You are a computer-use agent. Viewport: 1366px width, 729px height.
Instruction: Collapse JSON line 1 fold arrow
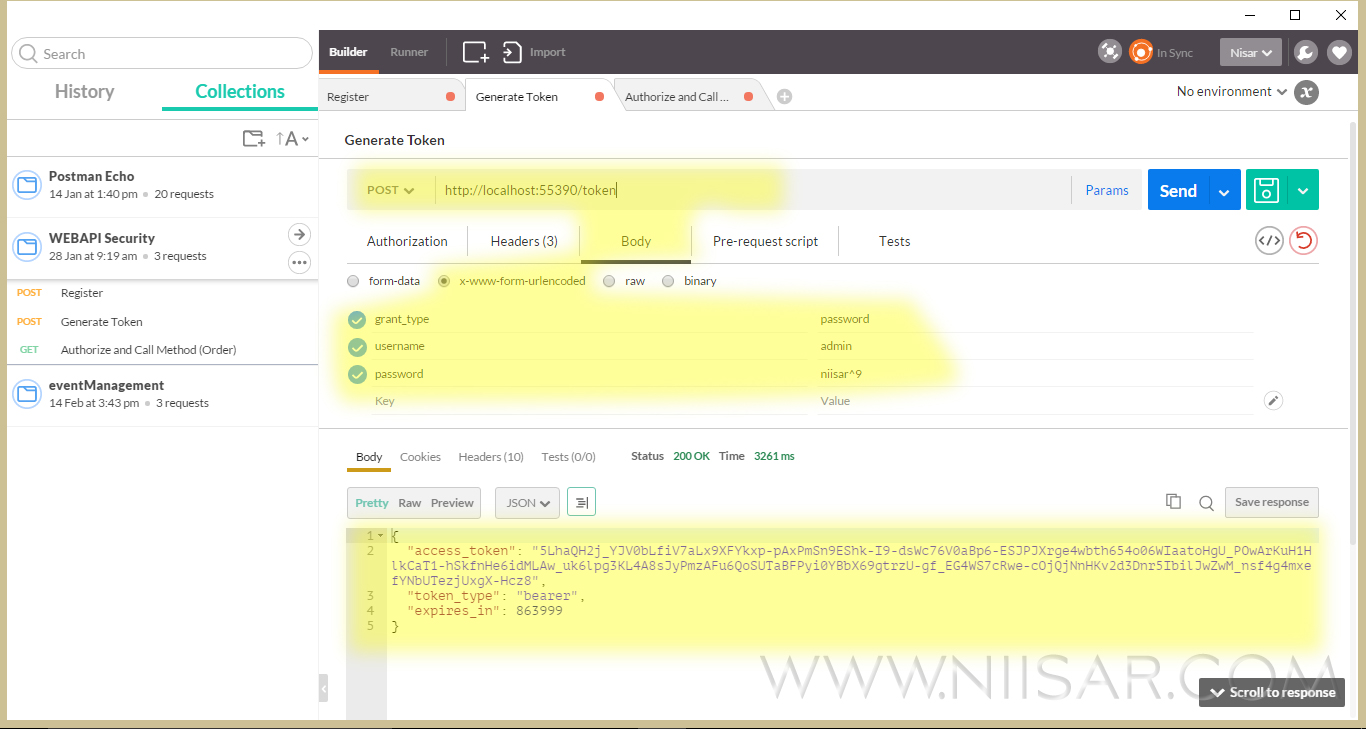[x=380, y=536]
